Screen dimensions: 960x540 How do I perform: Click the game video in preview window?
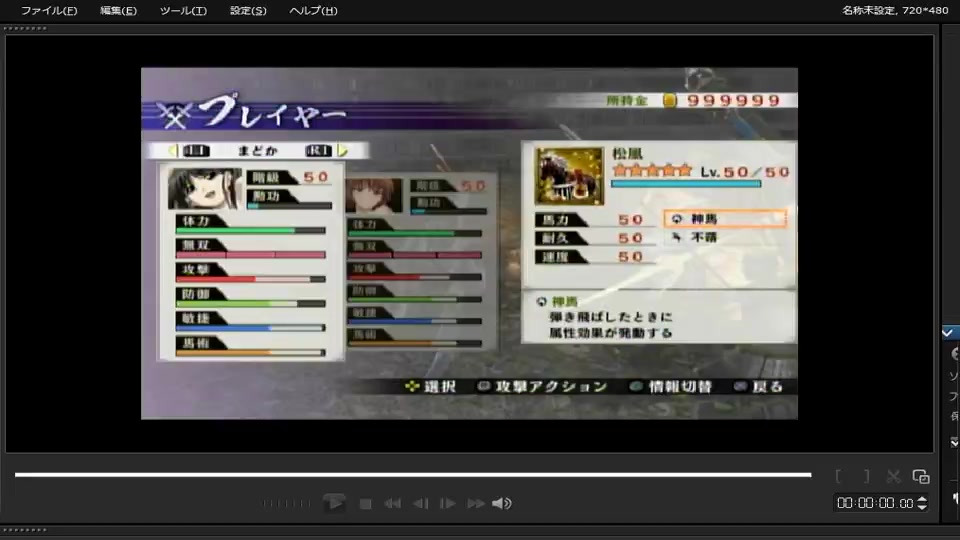click(469, 244)
